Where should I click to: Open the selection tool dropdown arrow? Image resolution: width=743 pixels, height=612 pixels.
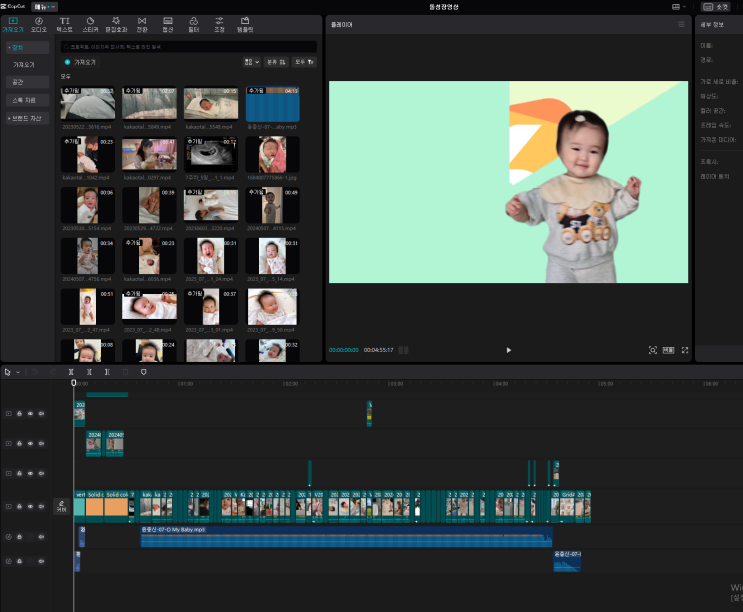(x=17, y=372)
